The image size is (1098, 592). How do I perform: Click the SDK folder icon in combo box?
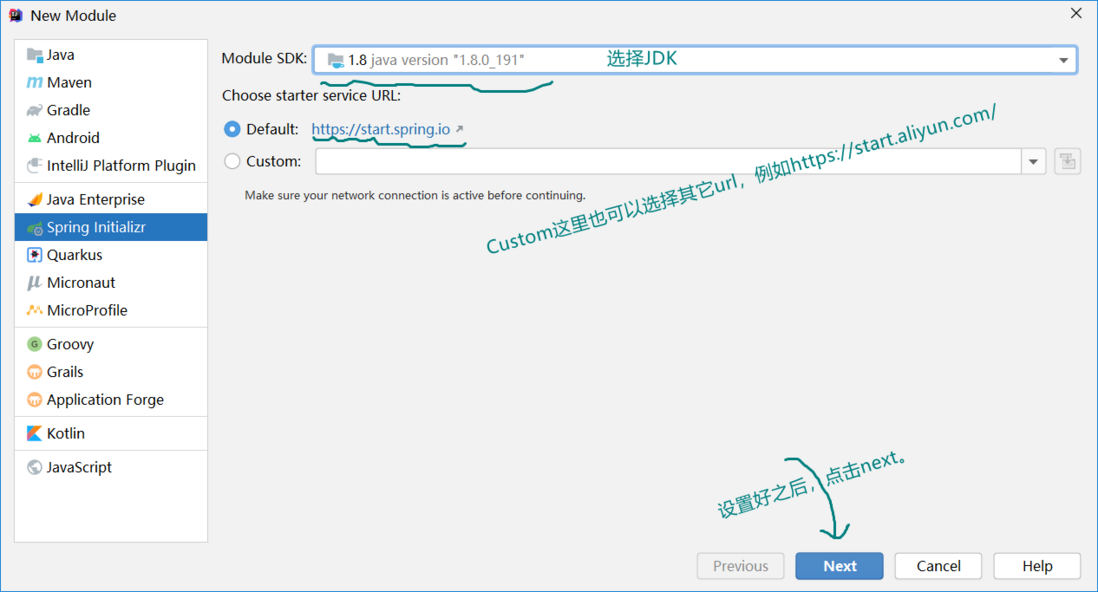tap(335, 60)
